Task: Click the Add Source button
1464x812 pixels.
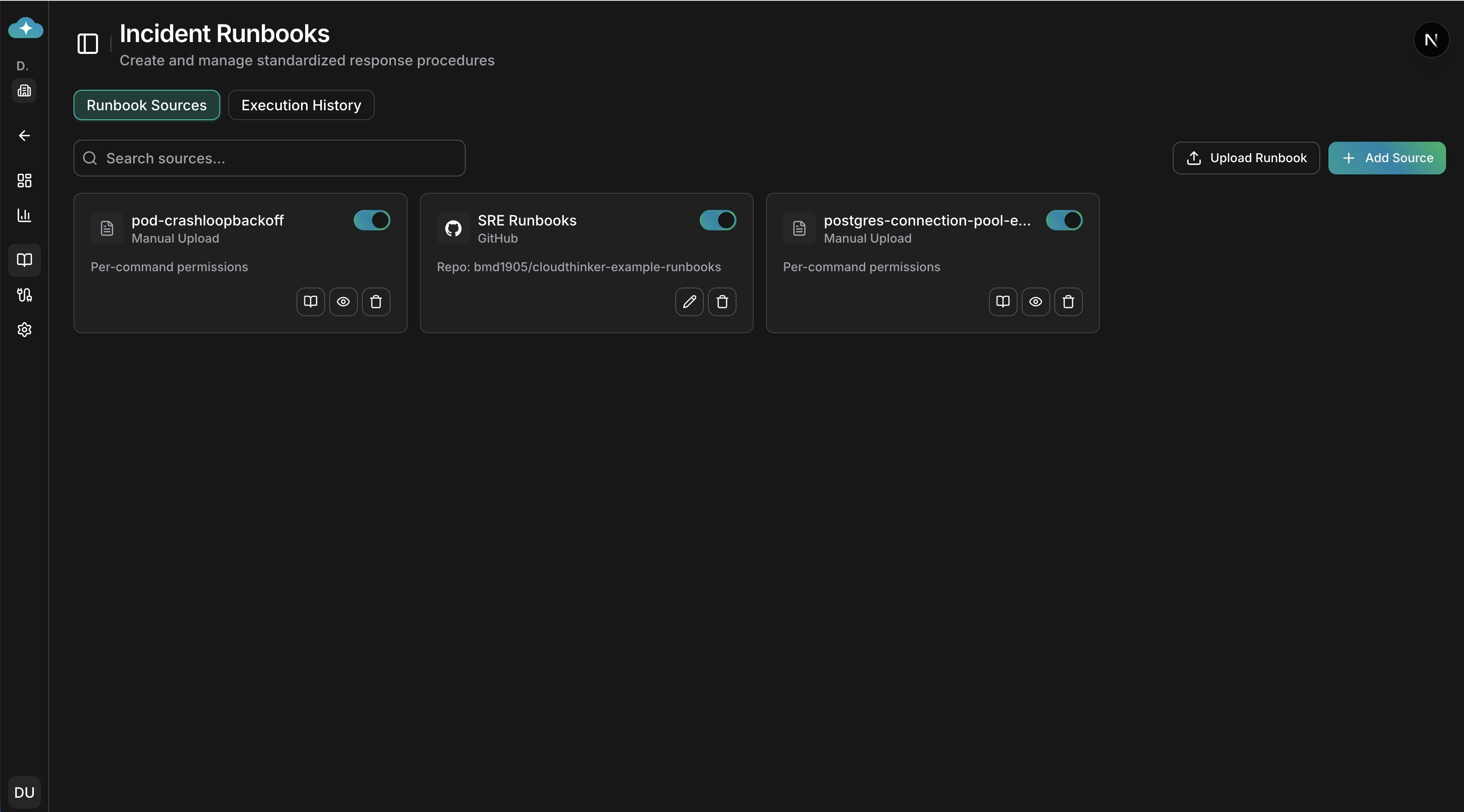Action: coord(1387,158)
